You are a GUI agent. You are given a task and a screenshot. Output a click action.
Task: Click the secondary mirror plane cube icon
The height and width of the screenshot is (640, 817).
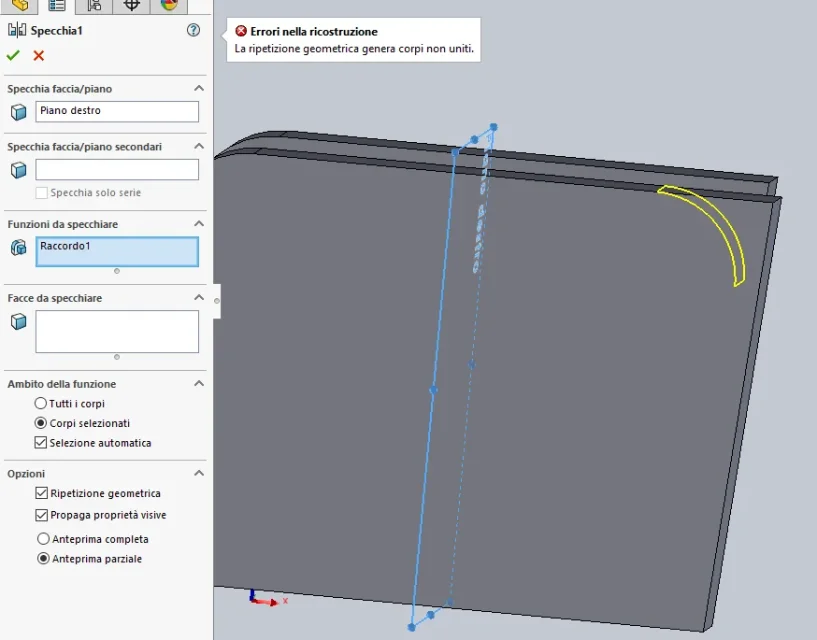18,170
